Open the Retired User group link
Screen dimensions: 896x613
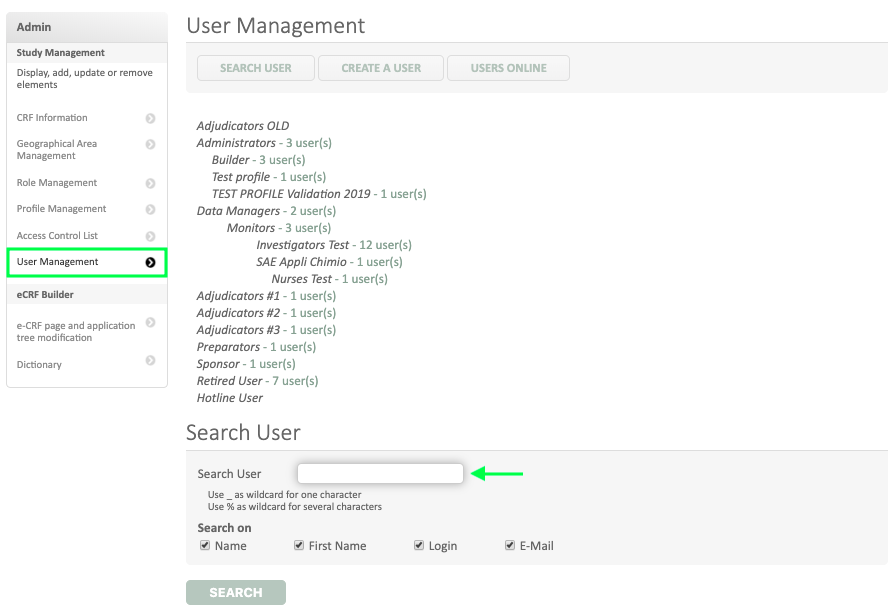229,381
